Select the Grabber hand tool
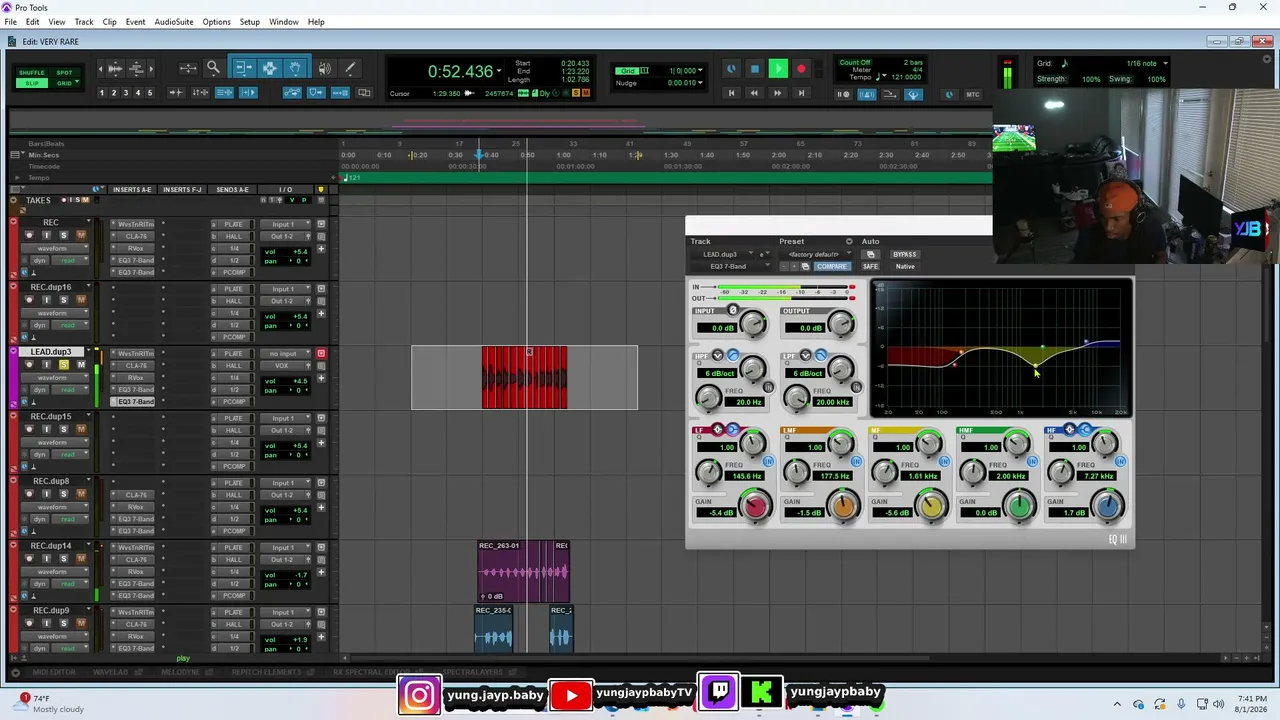The image size is (1280, 720). pyautogui.click(x=295, y=68)
